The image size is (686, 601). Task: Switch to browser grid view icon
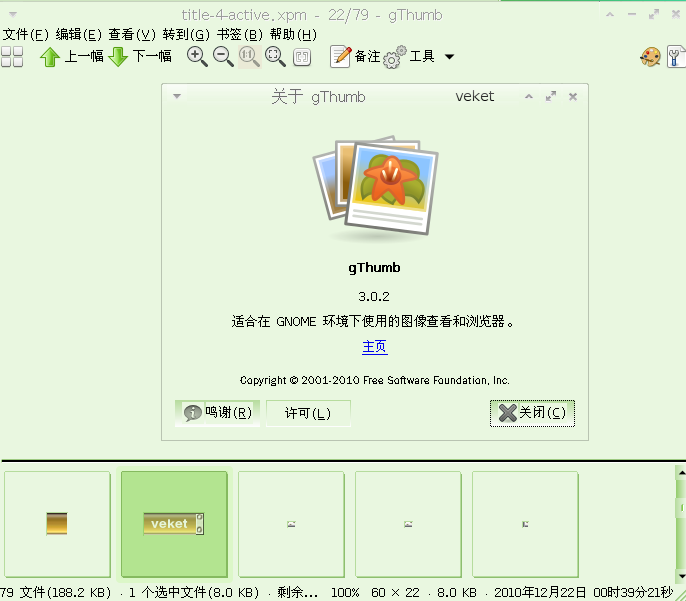pyautogui.click(x=12, y=56)
